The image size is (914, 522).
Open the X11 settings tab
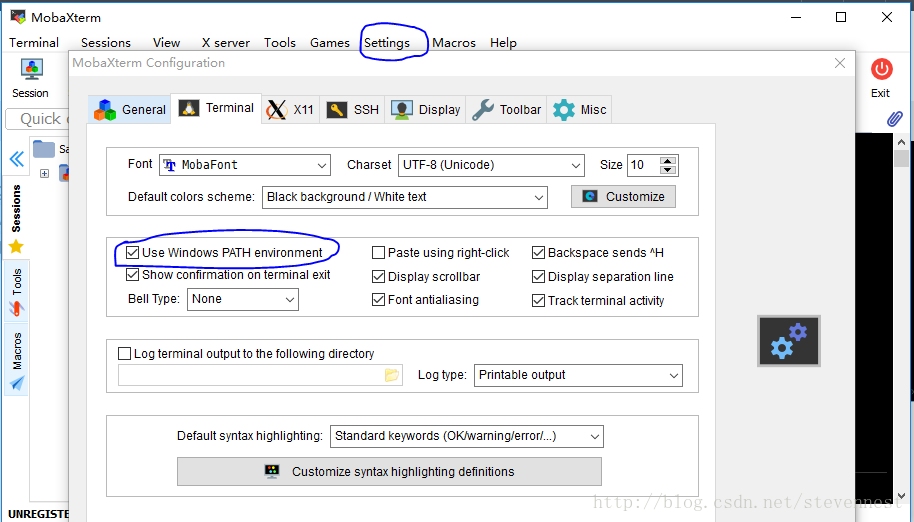(x=290, y=110)
